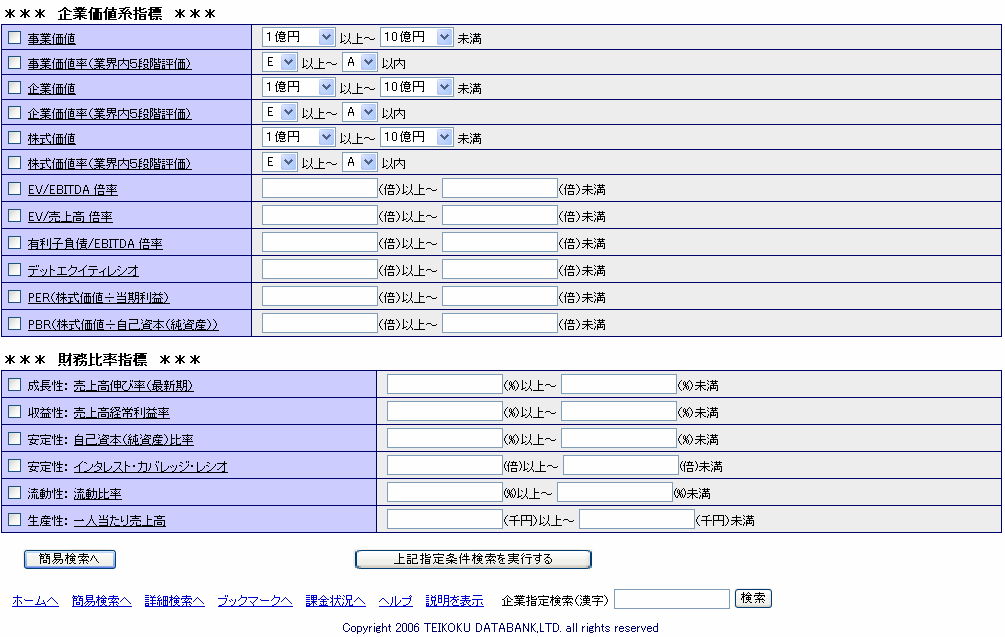Viewport: 1005px width, 637px height.
Task: Focus 売上高伸び率 minimum percent field
Action: click(x=445, y=385)
